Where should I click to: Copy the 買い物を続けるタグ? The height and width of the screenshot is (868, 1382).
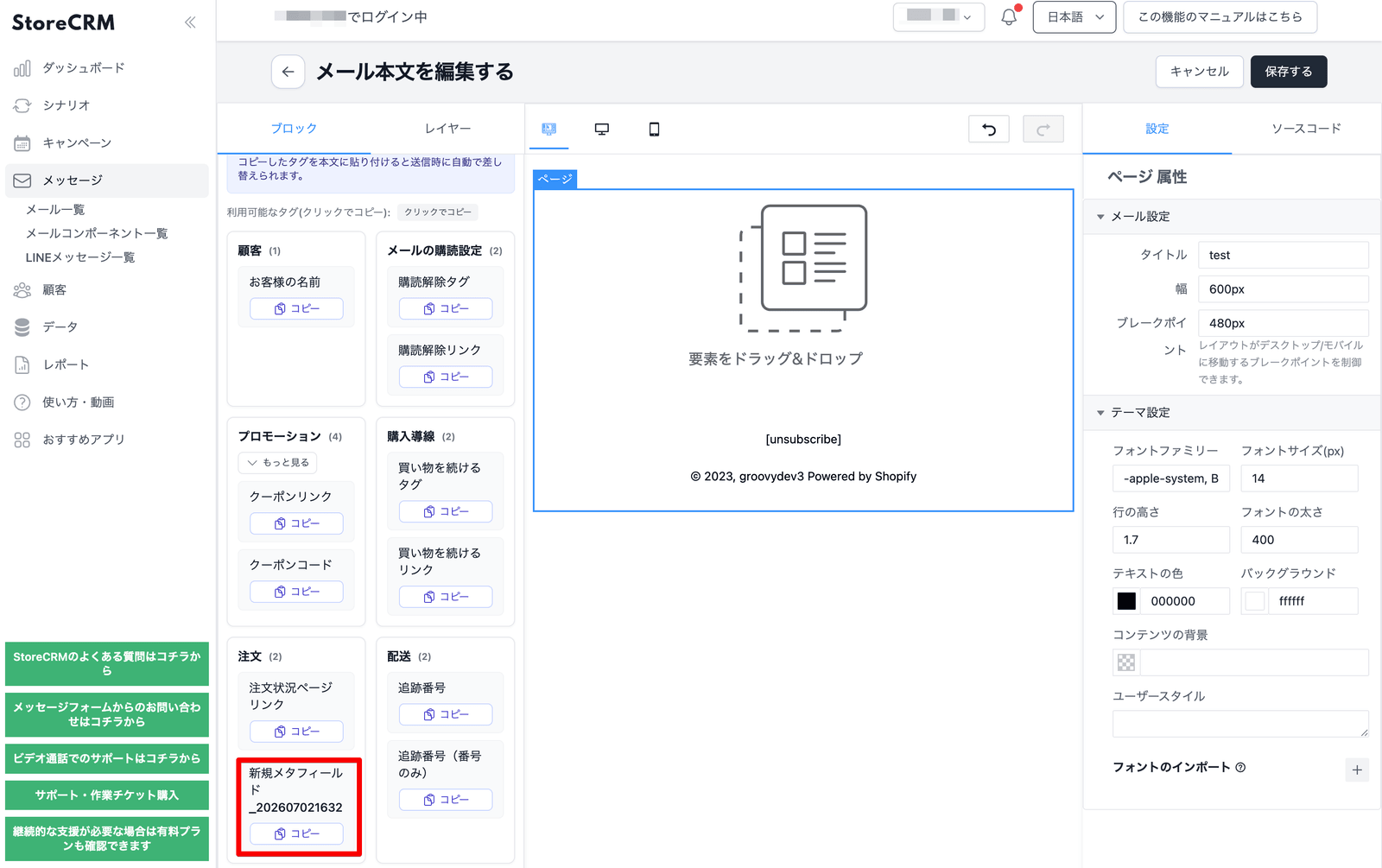click(446, 511)
